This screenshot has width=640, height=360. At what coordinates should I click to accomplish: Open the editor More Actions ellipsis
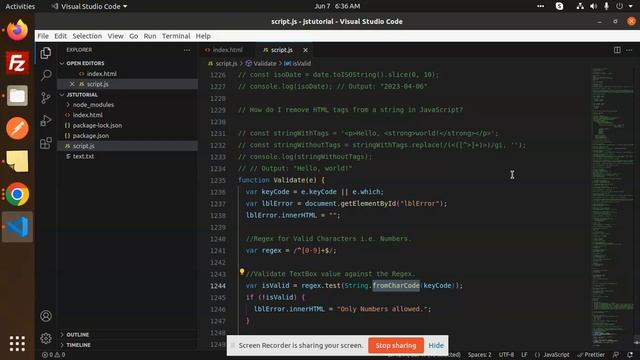click(x=629, y=50)
